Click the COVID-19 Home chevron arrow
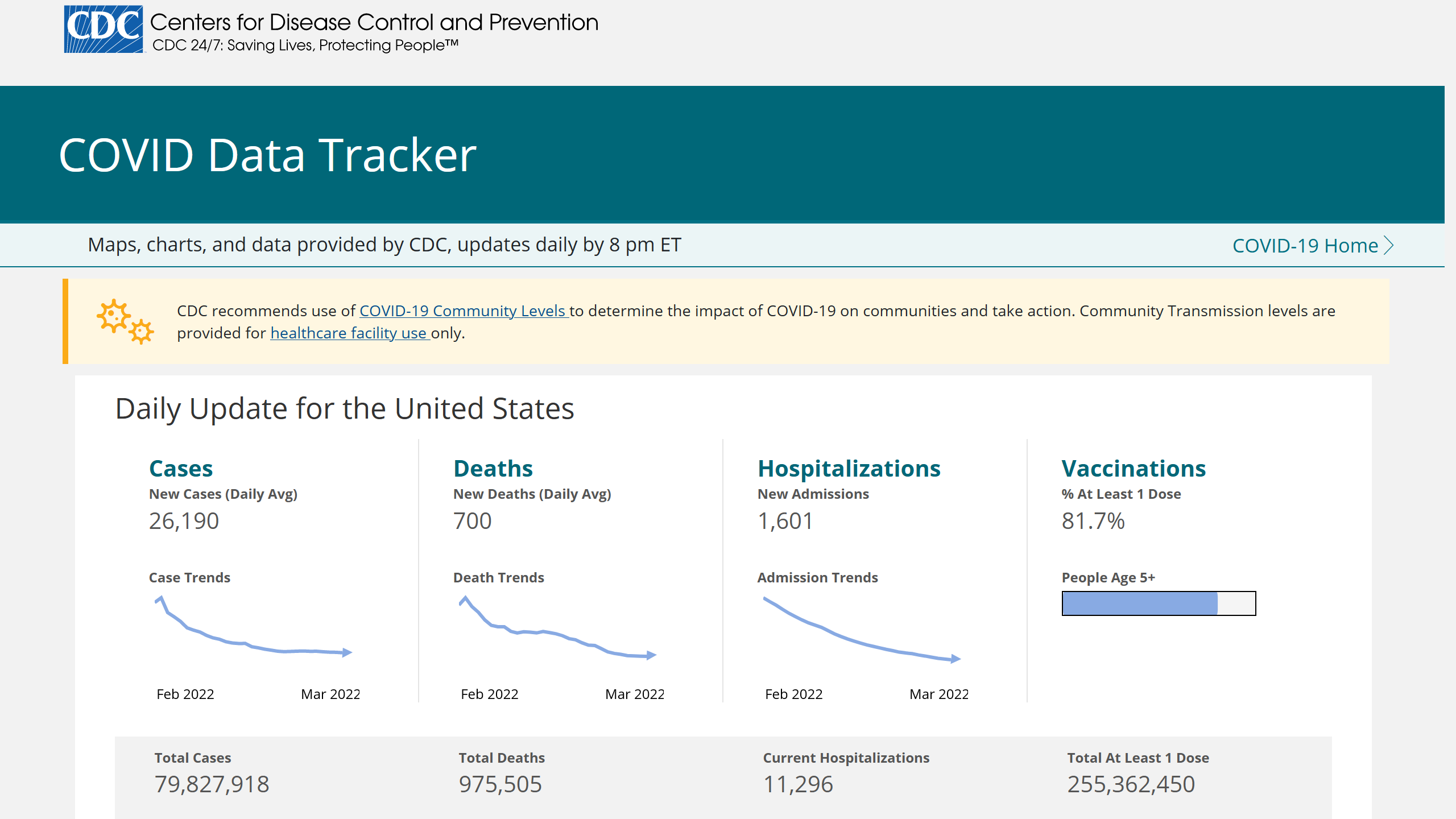 point(1389,245)
